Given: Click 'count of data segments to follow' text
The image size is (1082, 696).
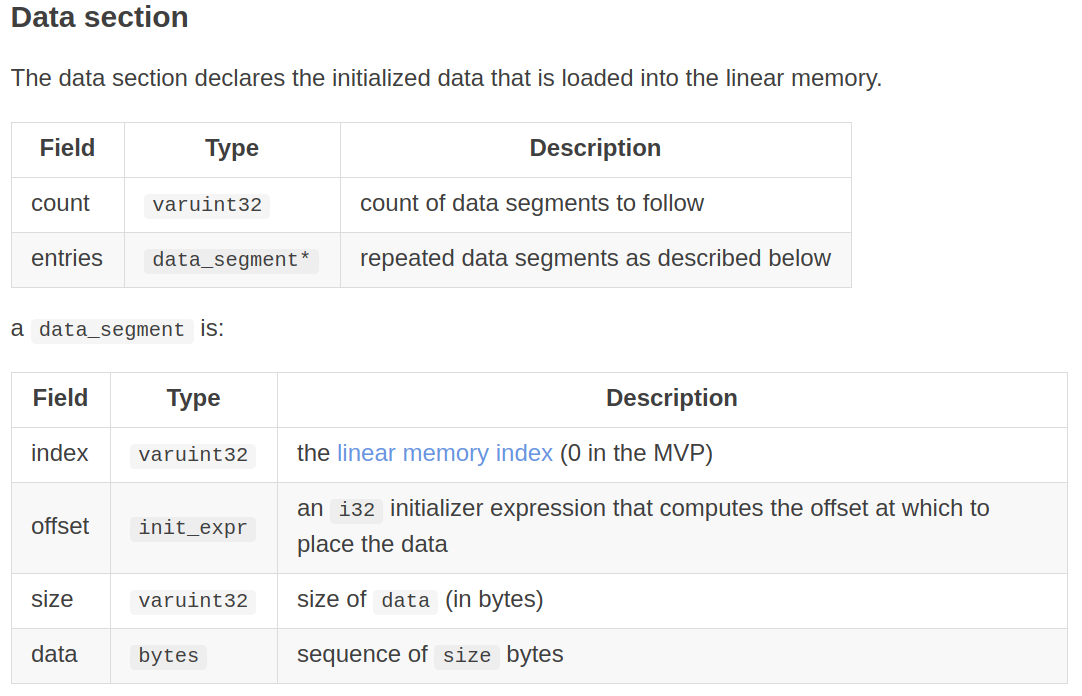Looking at the screenshot, I should coord(531,203).
